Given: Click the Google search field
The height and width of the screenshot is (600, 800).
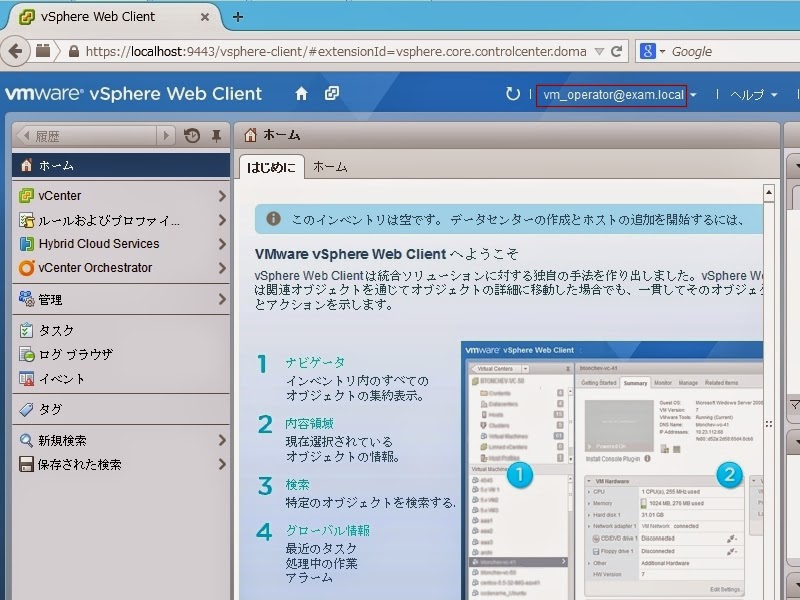Looking at the screenshot, I should pos(735,52).
